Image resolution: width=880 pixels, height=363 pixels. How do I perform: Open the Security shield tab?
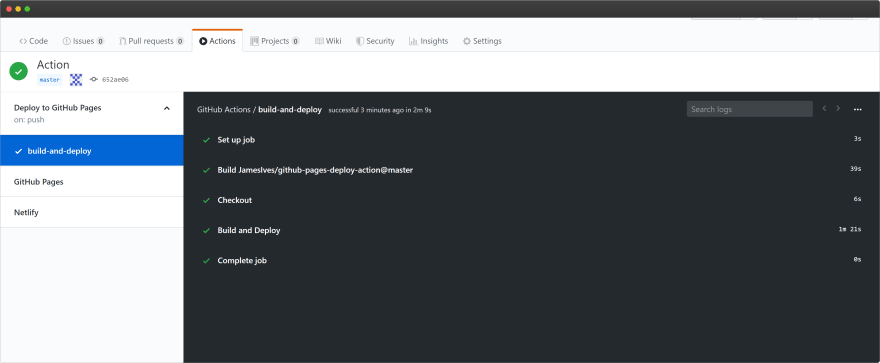tap(375, 41)
